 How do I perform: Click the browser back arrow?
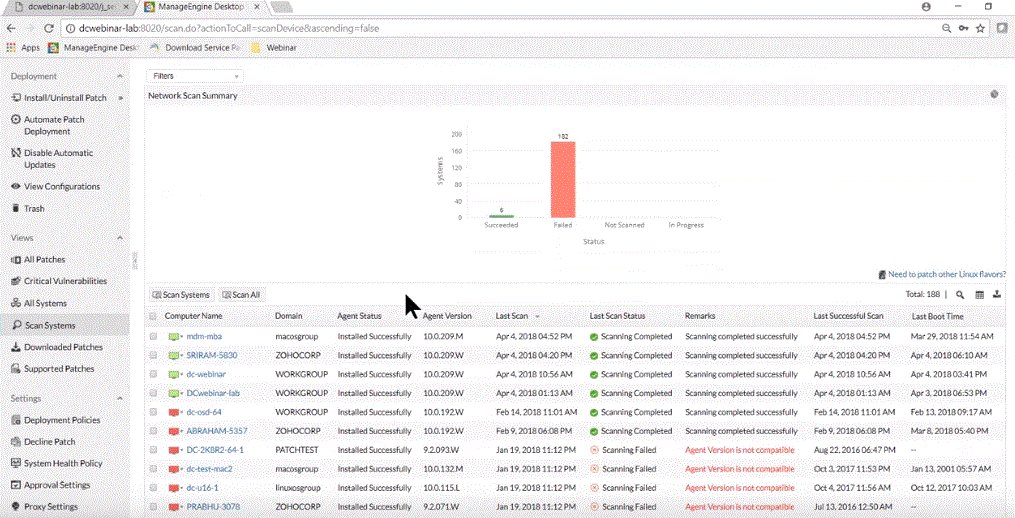tap(11, 28)
